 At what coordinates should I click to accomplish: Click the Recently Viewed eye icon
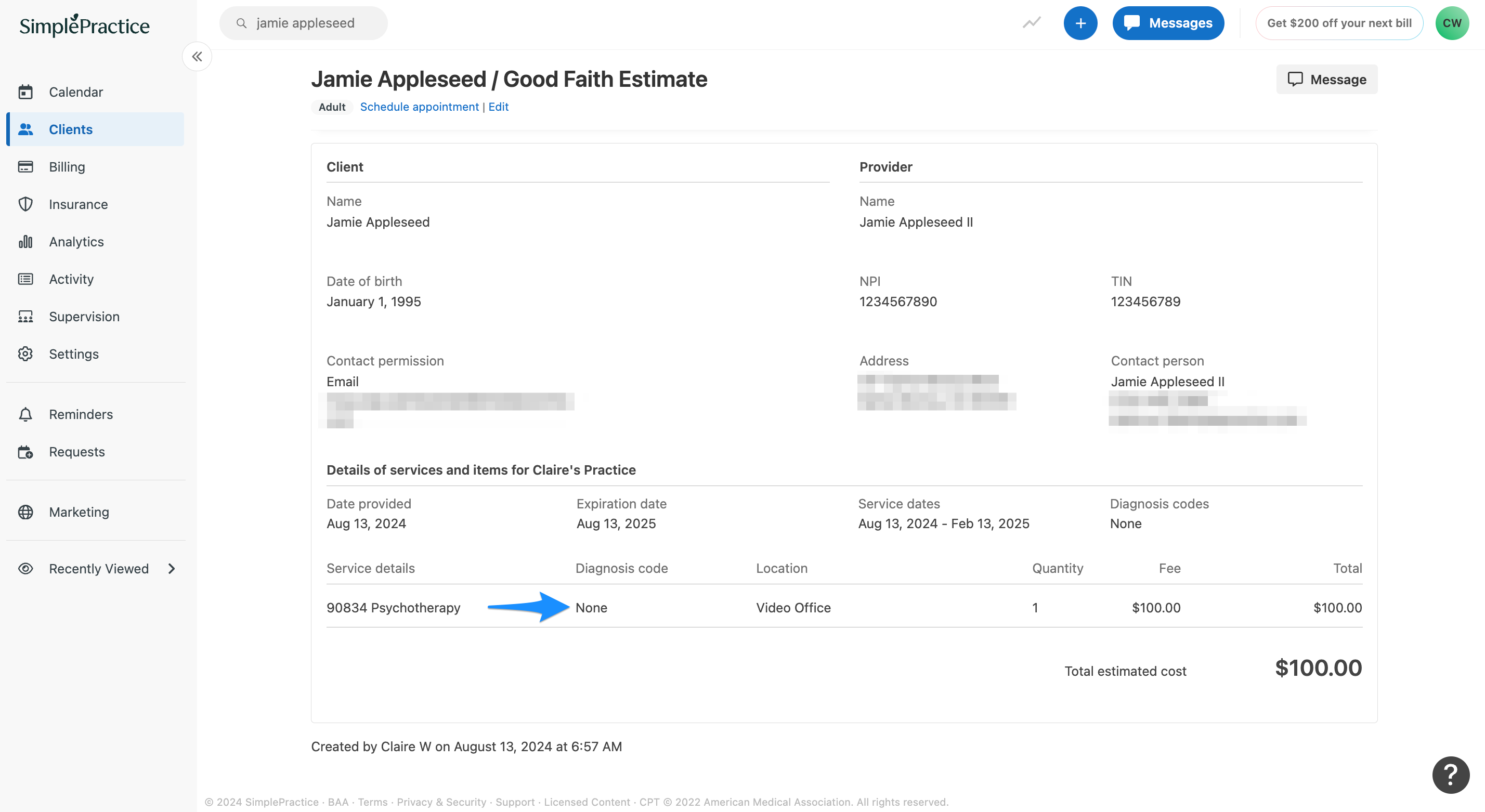point(25,568)
